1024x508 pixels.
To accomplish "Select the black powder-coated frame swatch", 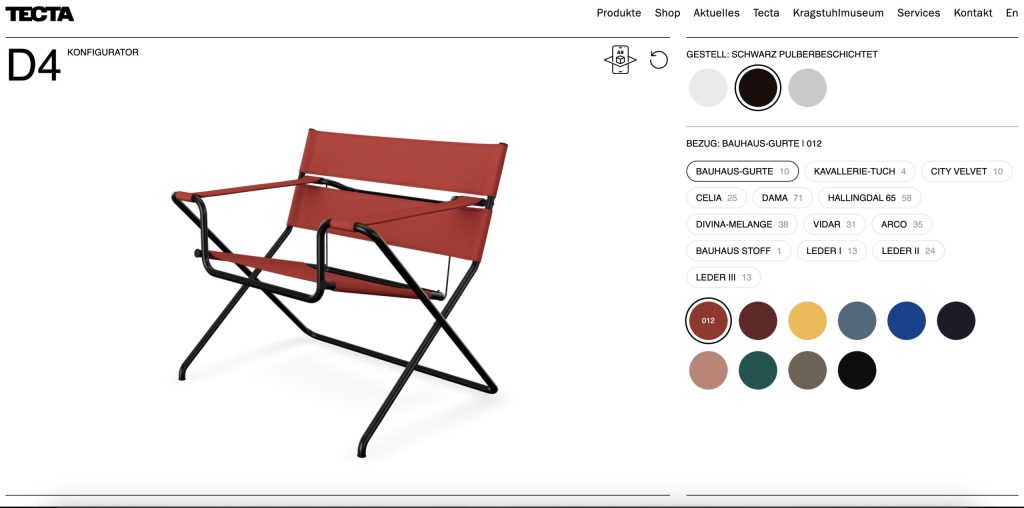I will (x=758, y=87).
